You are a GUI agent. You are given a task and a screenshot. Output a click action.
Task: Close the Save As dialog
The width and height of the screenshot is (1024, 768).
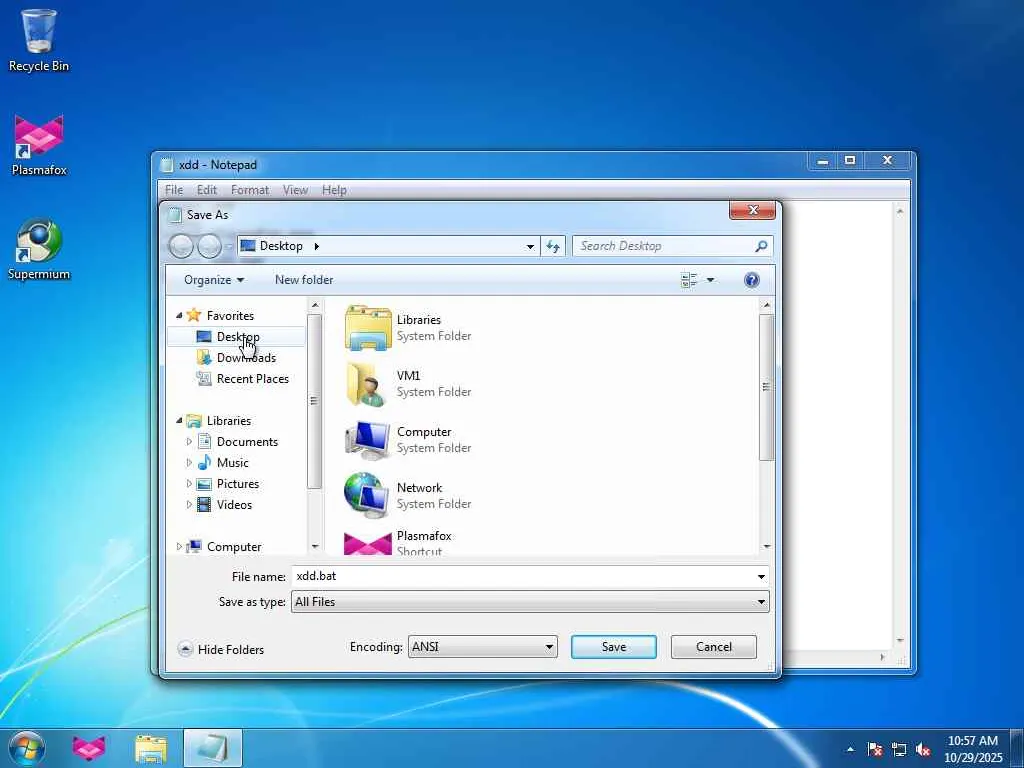[752, 210]
